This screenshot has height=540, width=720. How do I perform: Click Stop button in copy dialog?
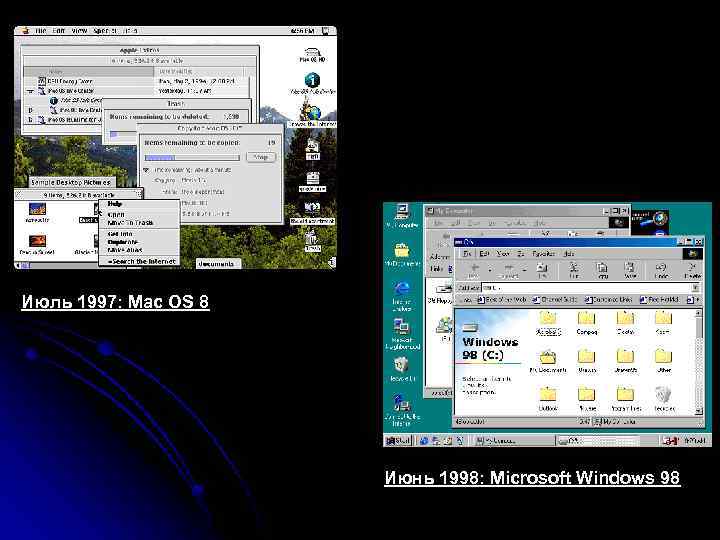pyautogui.click(x=261, y=158)
